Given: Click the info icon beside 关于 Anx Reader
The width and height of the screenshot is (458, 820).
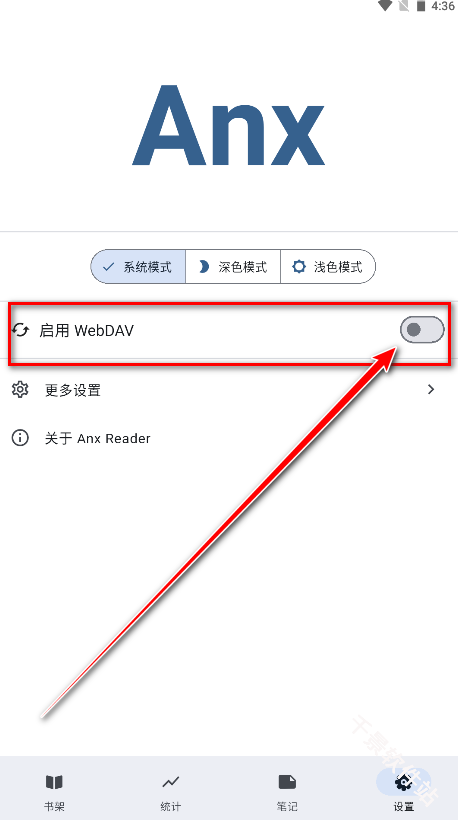Looking at the screenshot, I should (20, 438).
